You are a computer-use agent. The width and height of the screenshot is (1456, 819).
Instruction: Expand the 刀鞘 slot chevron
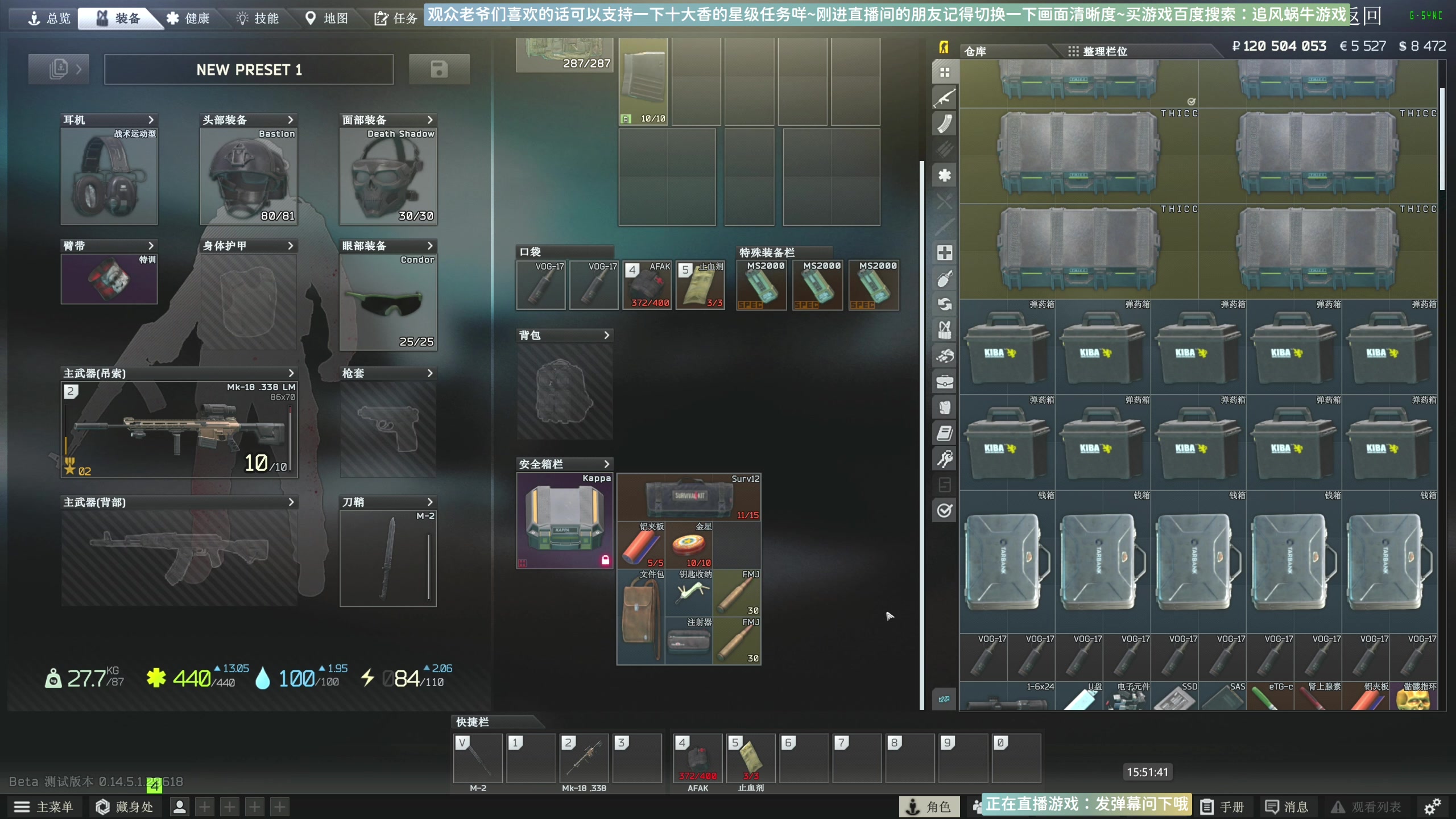(429, 502)
